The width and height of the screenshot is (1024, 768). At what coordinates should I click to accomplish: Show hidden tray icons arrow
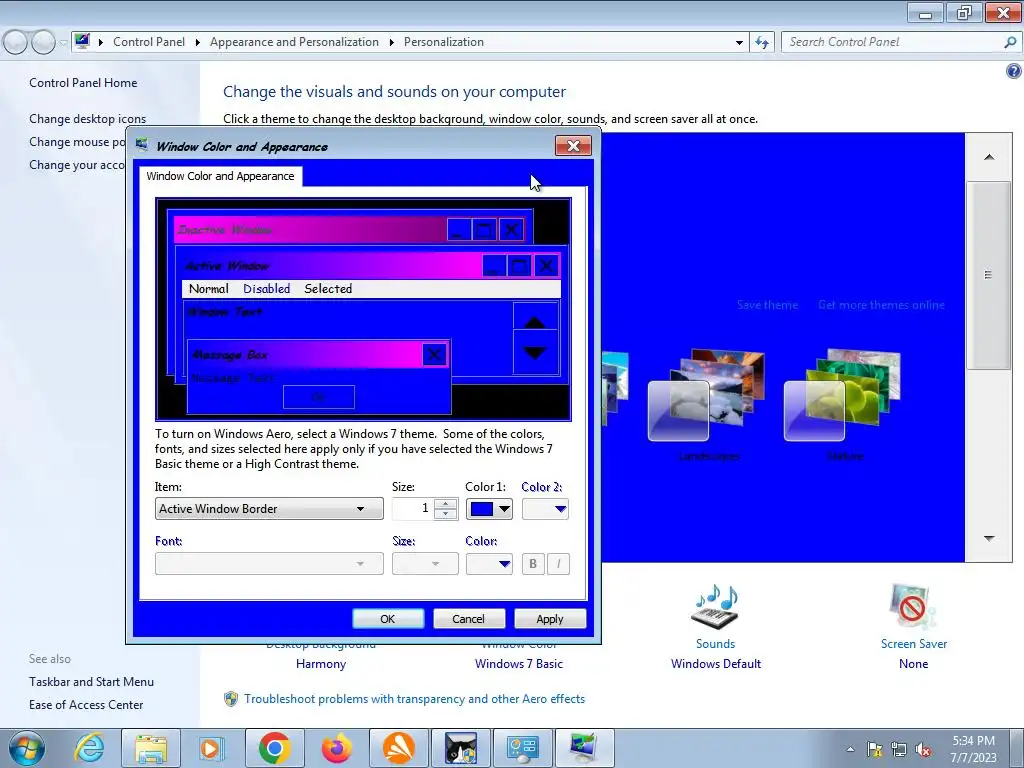(850, 749)
